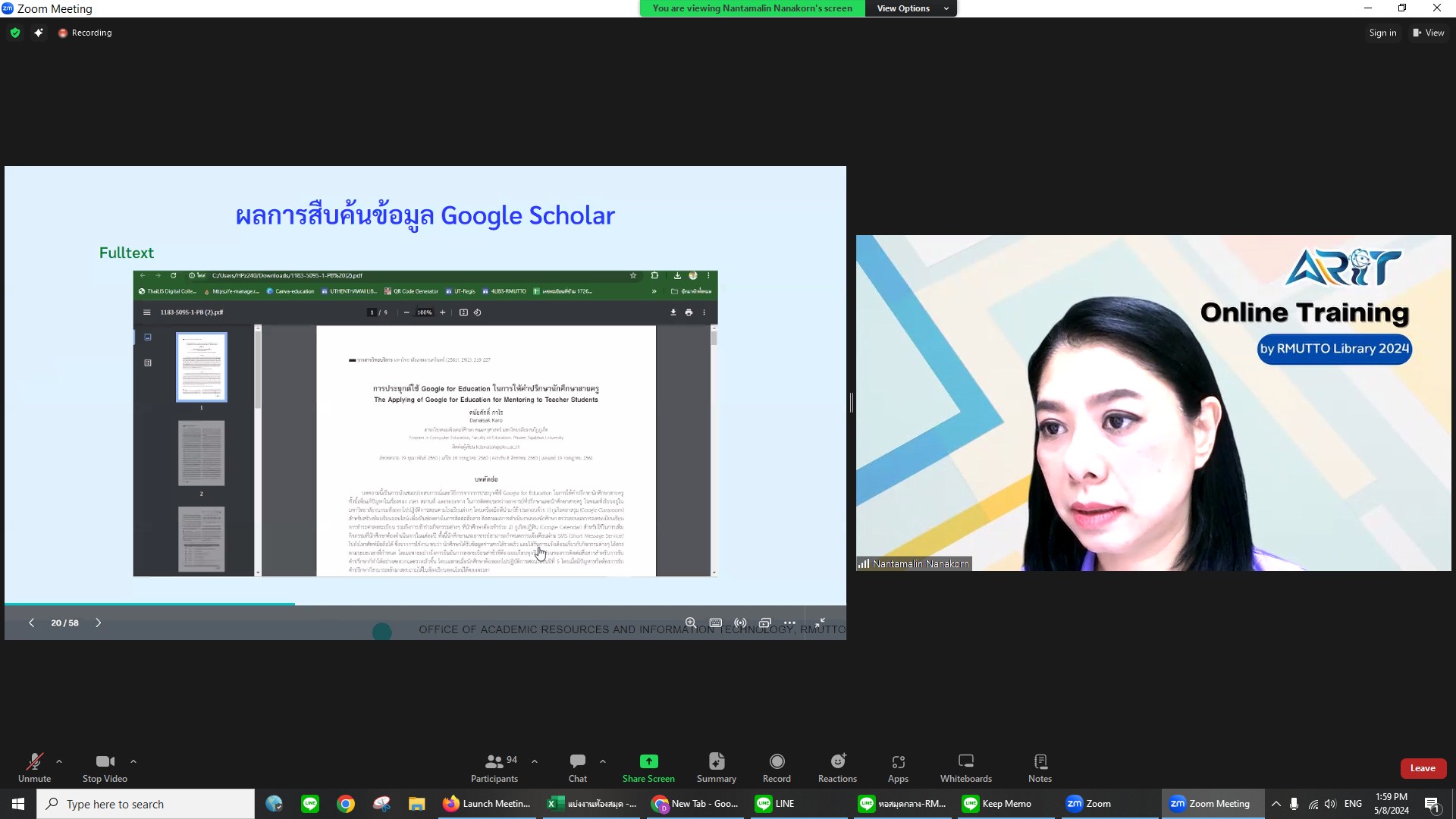Viewport: 1456px width, 819px height.
Task: Click the taskbar search box
Action: (146, 804)
